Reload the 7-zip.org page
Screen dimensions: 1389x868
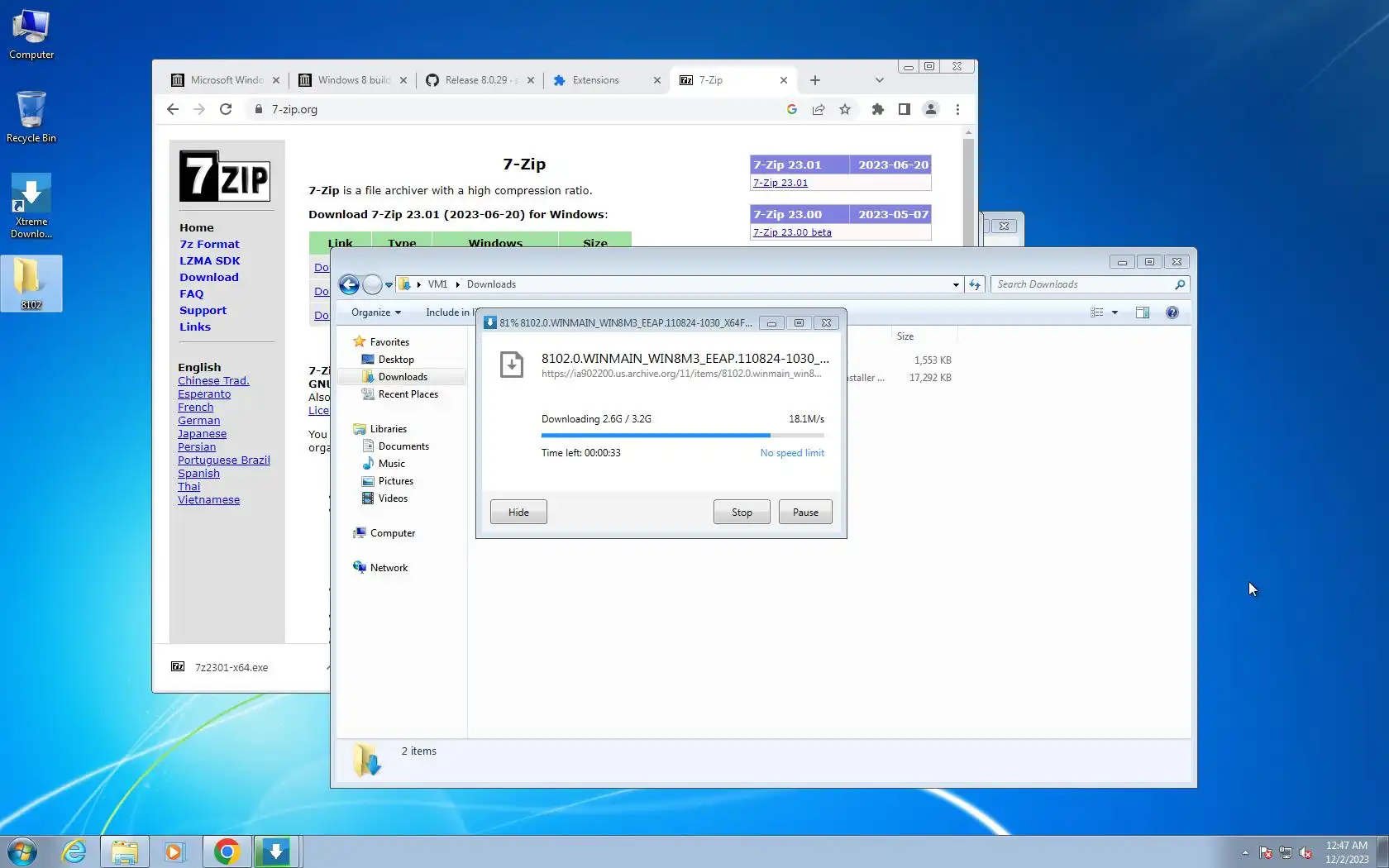tap(226, 109)
